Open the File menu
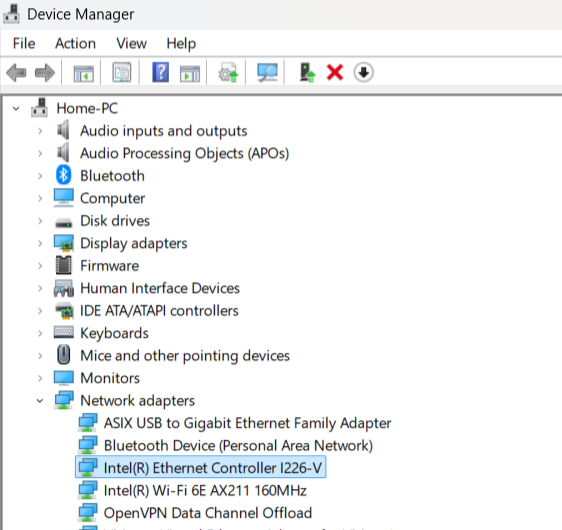 click(x=24, y=43)
